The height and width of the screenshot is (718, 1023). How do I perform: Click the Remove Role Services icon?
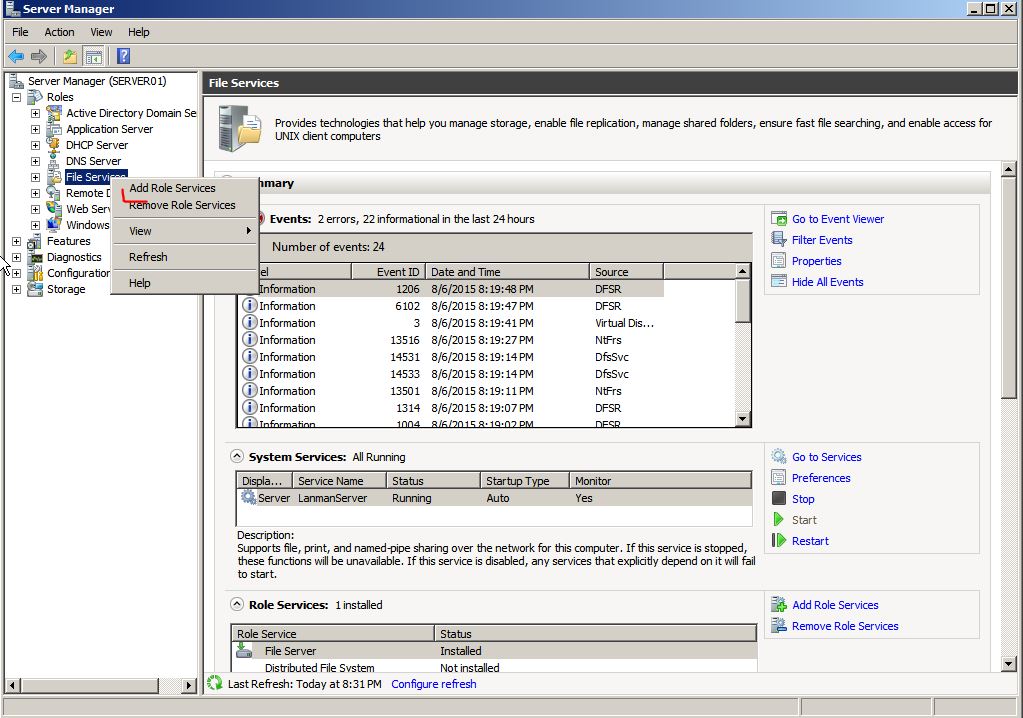779,625
